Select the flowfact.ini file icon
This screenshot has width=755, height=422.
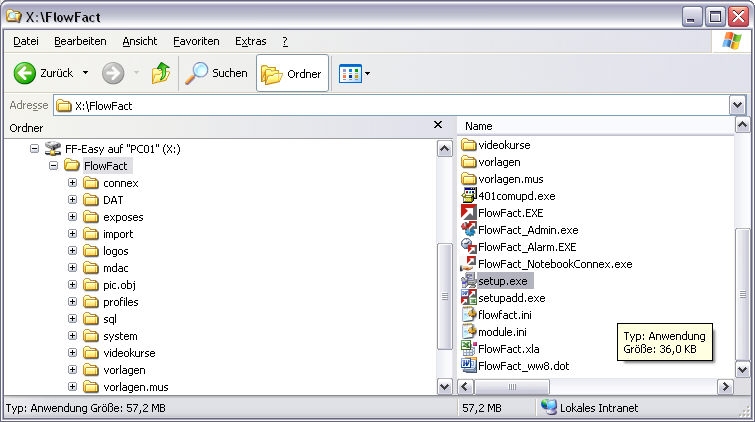(469, 315)
